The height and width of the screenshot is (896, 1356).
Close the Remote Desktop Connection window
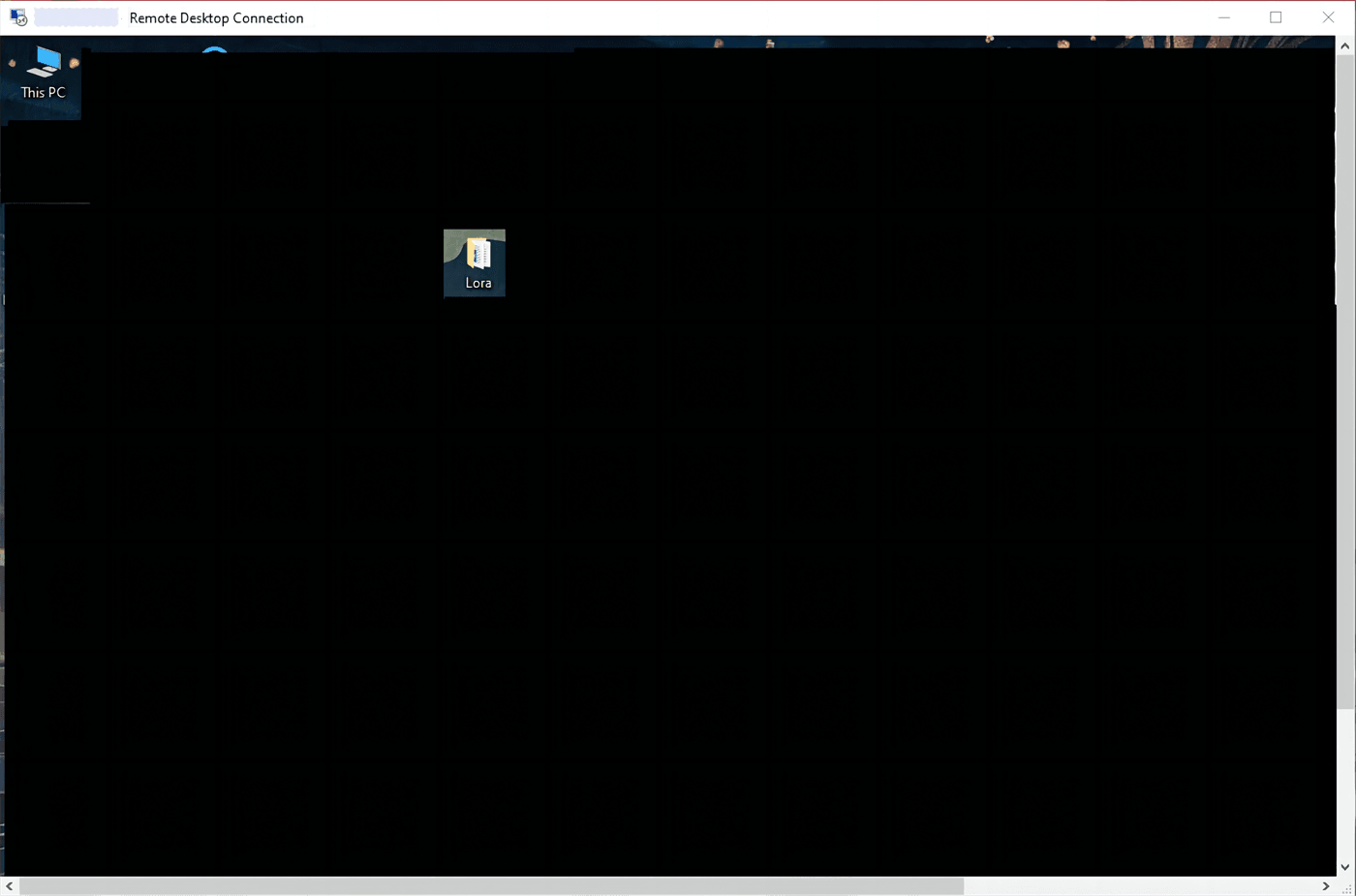[1328, 17]
